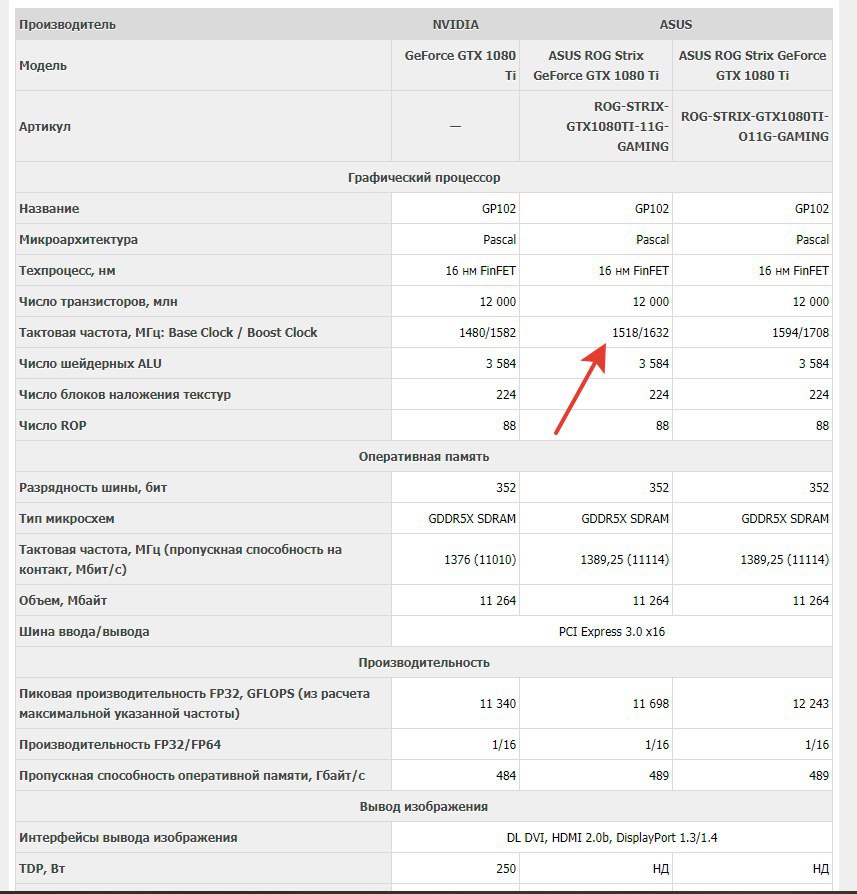Click 'Разрядность шины, бит' row label
857x894 pixels.
tap(93, 487)
